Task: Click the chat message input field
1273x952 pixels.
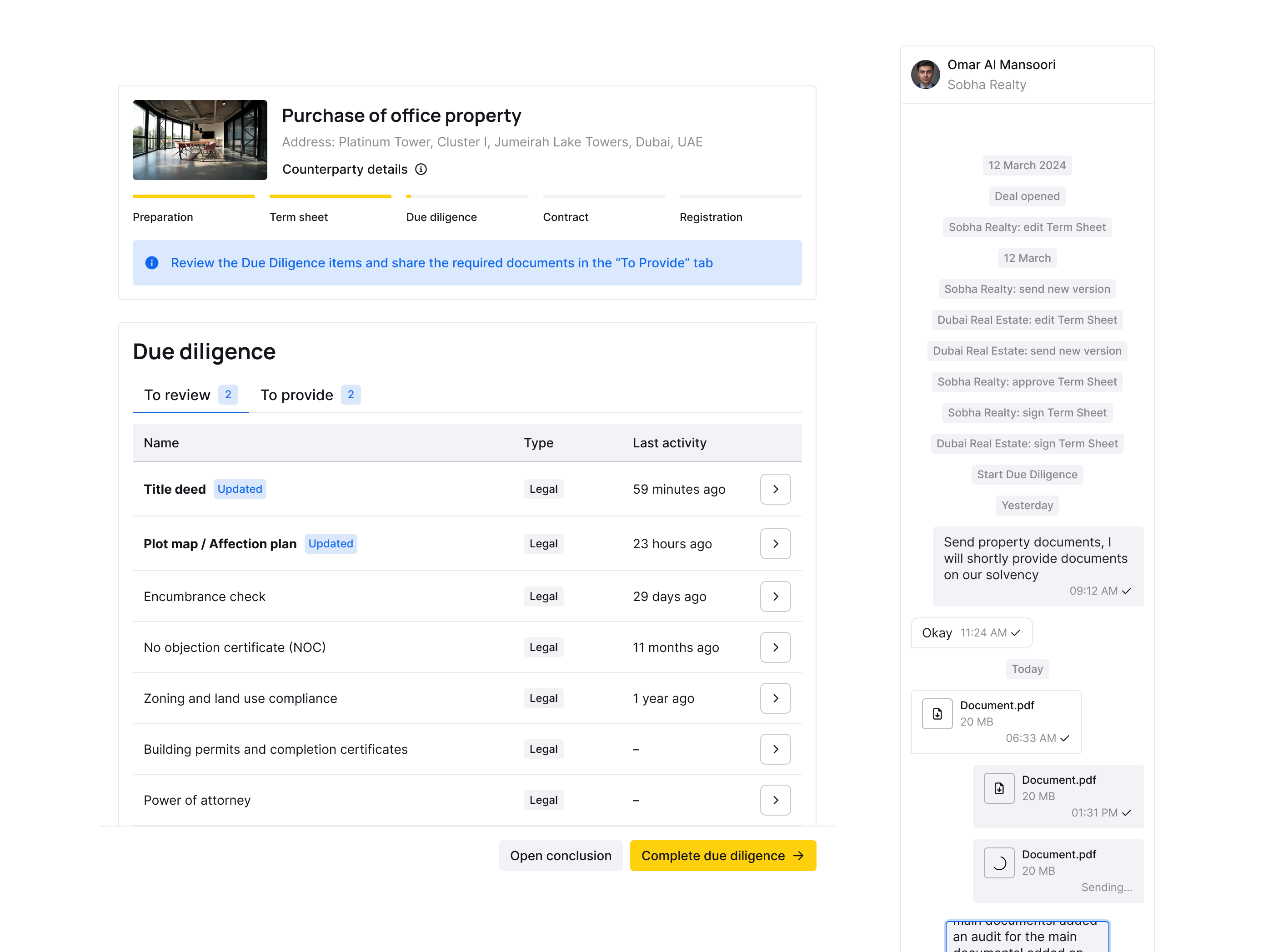Action: pos(1027,937)
